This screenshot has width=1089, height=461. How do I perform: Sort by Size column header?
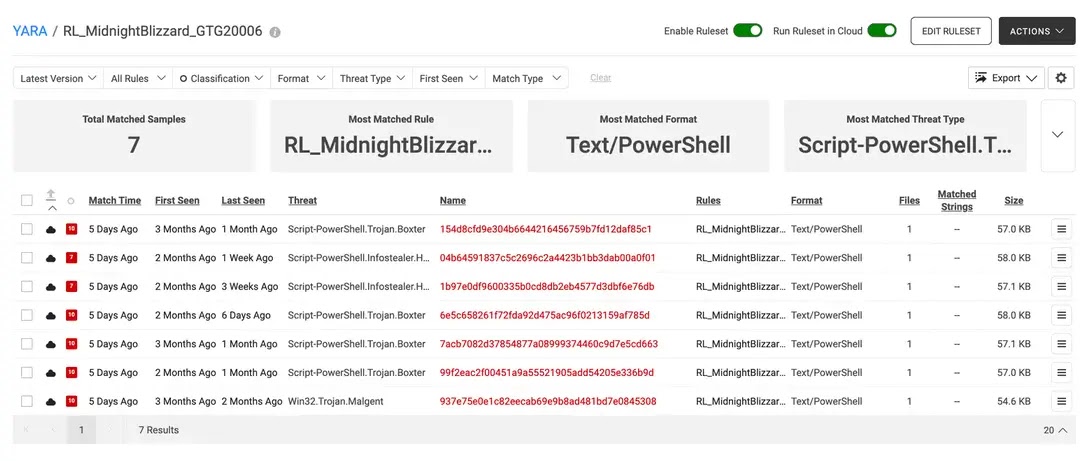[1013, 201]
